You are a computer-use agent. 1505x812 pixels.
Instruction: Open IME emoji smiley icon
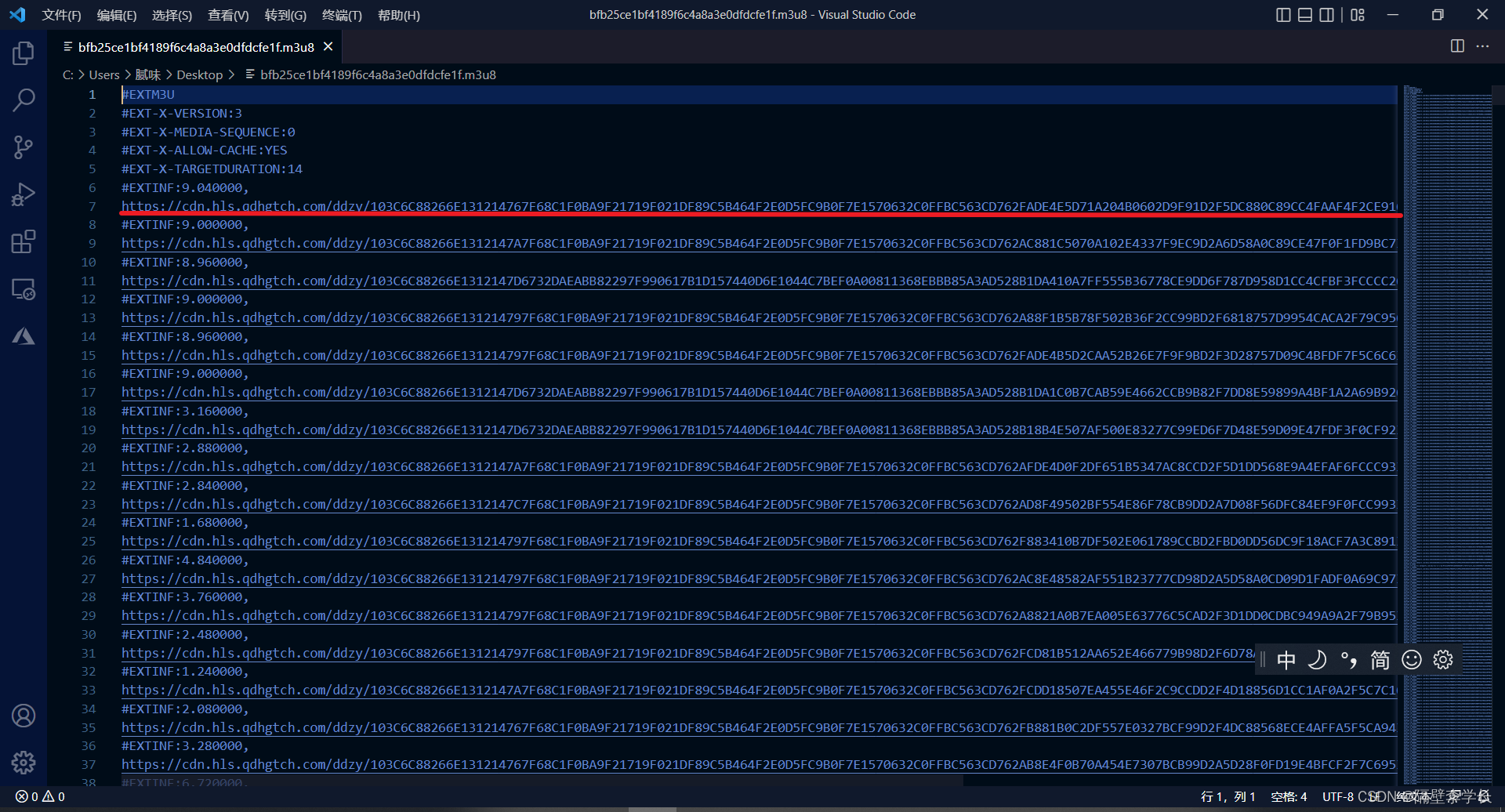pyautogui.click(x=1412, y=660)
